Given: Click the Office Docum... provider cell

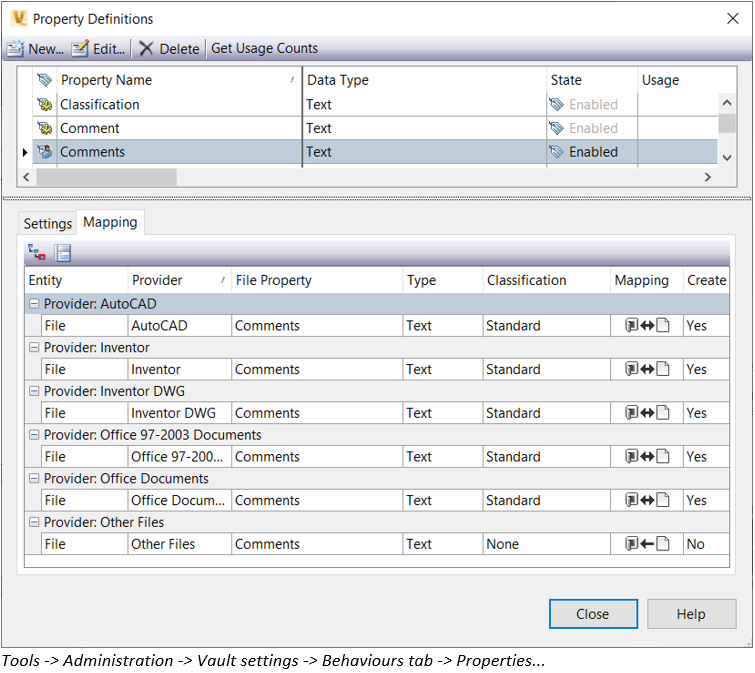Looking at the screenshot, I should coord(179,500).
